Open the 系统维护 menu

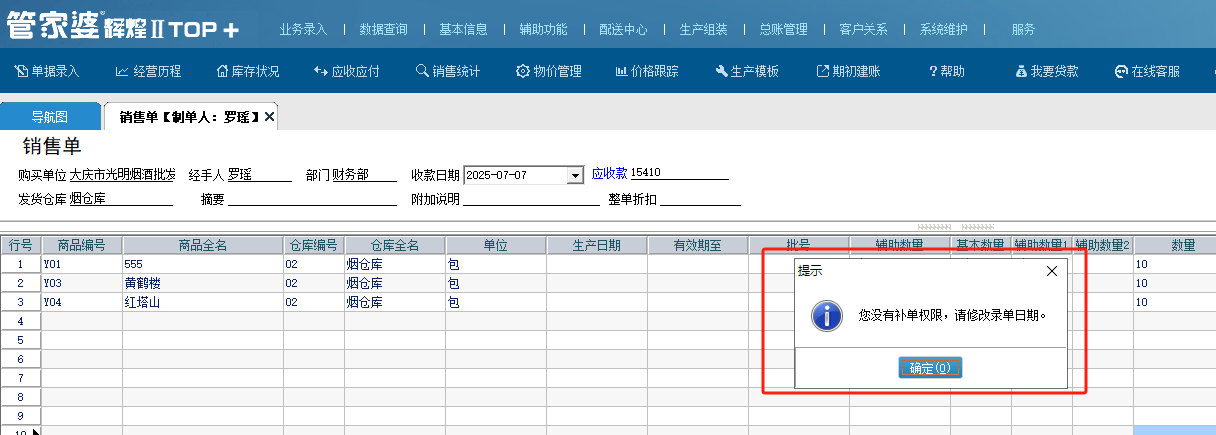943,29
